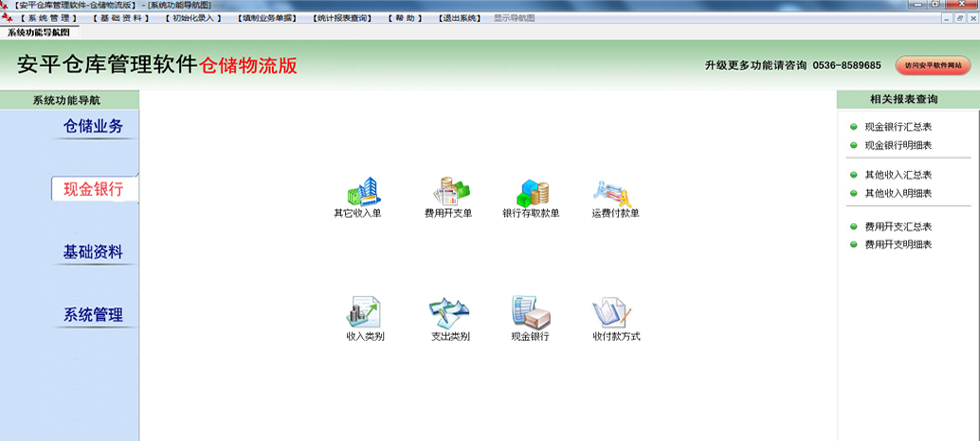Select 系统管理 in the navigation sidebar

(93, 315)
